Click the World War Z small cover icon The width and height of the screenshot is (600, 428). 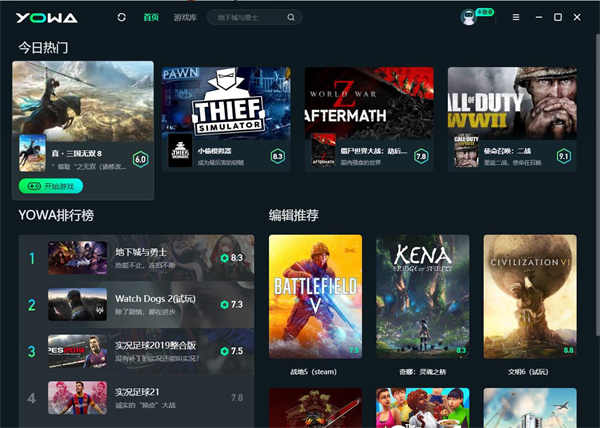(323, 150)
